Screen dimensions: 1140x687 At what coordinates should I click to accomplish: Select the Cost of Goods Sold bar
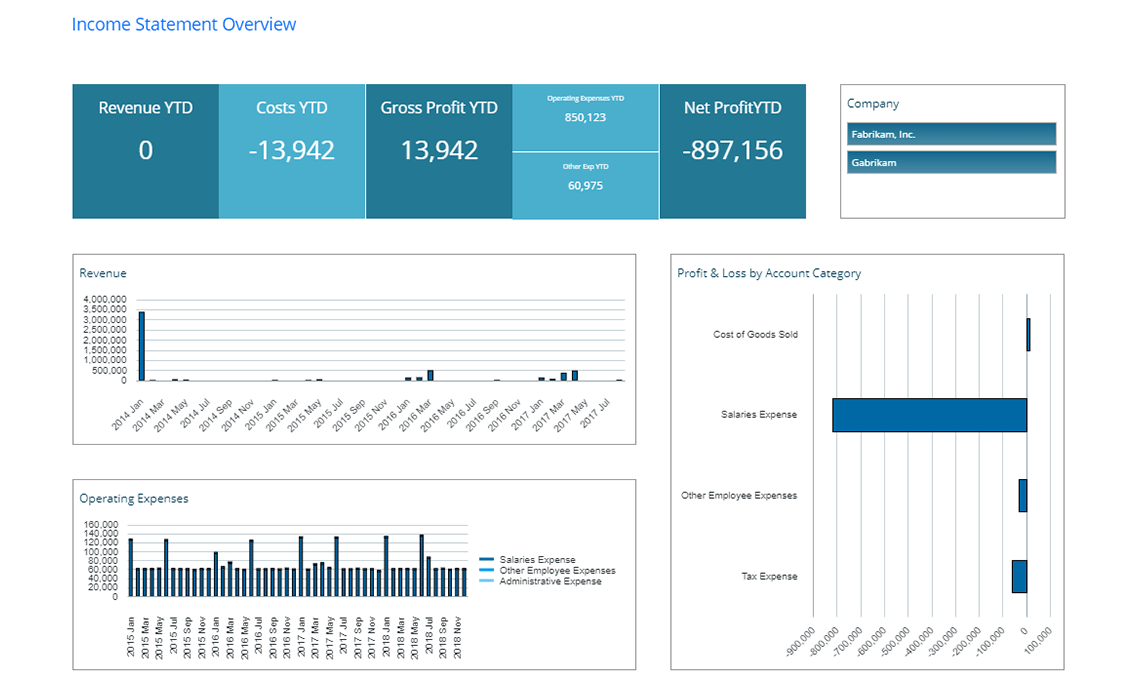pos(1028,334)
